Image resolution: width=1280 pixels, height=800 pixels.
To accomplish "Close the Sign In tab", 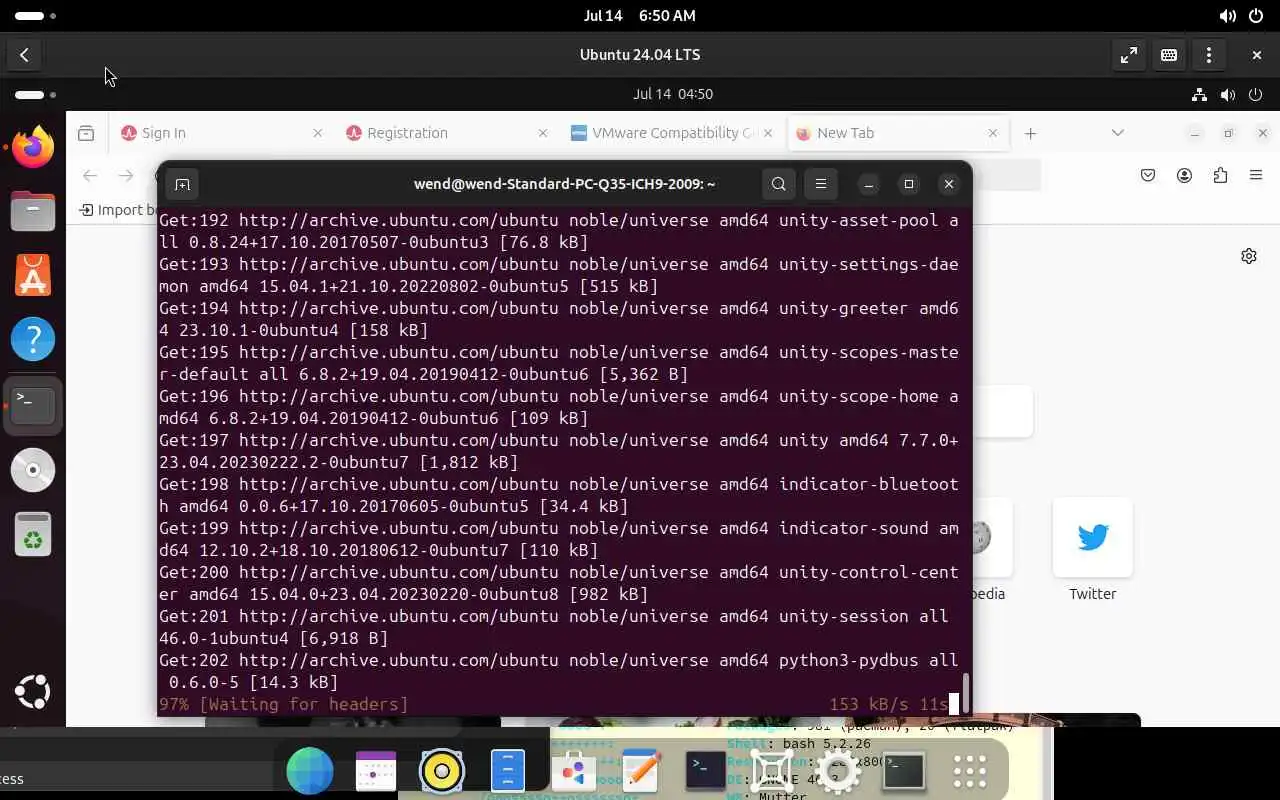I will pos(318,133).
